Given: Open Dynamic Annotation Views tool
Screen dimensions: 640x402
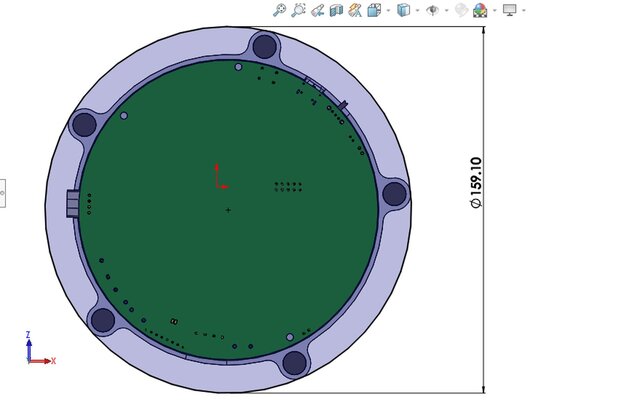Looking at the screenshot, I should [355, 10].
